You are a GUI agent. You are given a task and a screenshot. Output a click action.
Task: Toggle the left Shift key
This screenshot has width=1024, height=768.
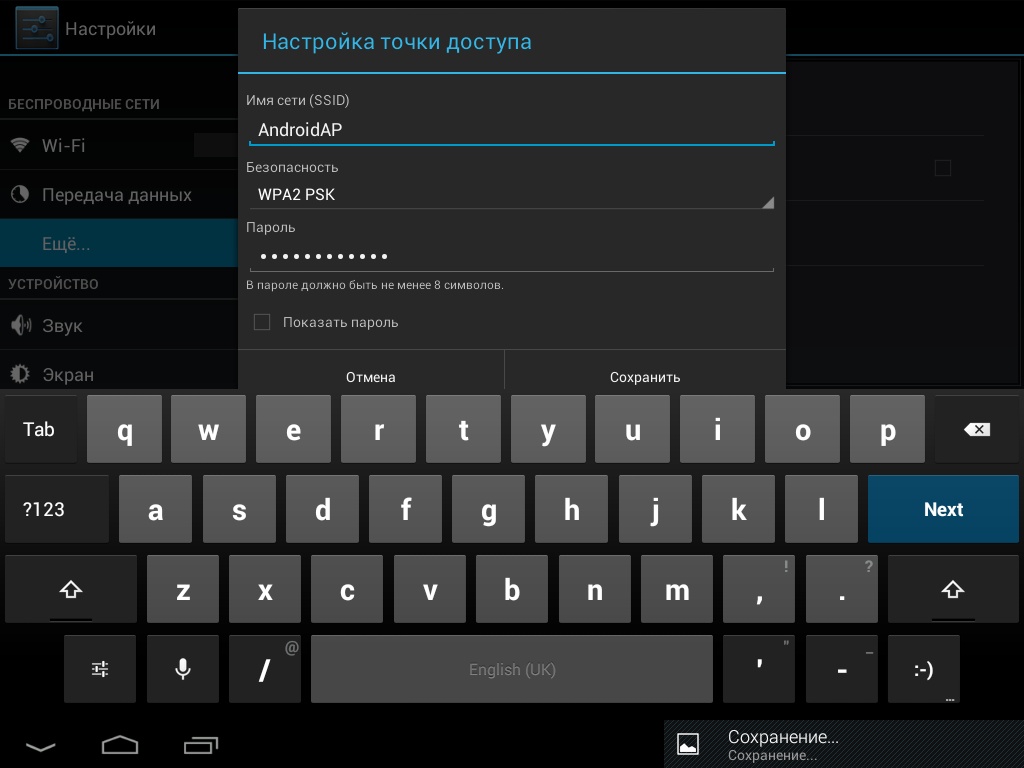(70, 590)
